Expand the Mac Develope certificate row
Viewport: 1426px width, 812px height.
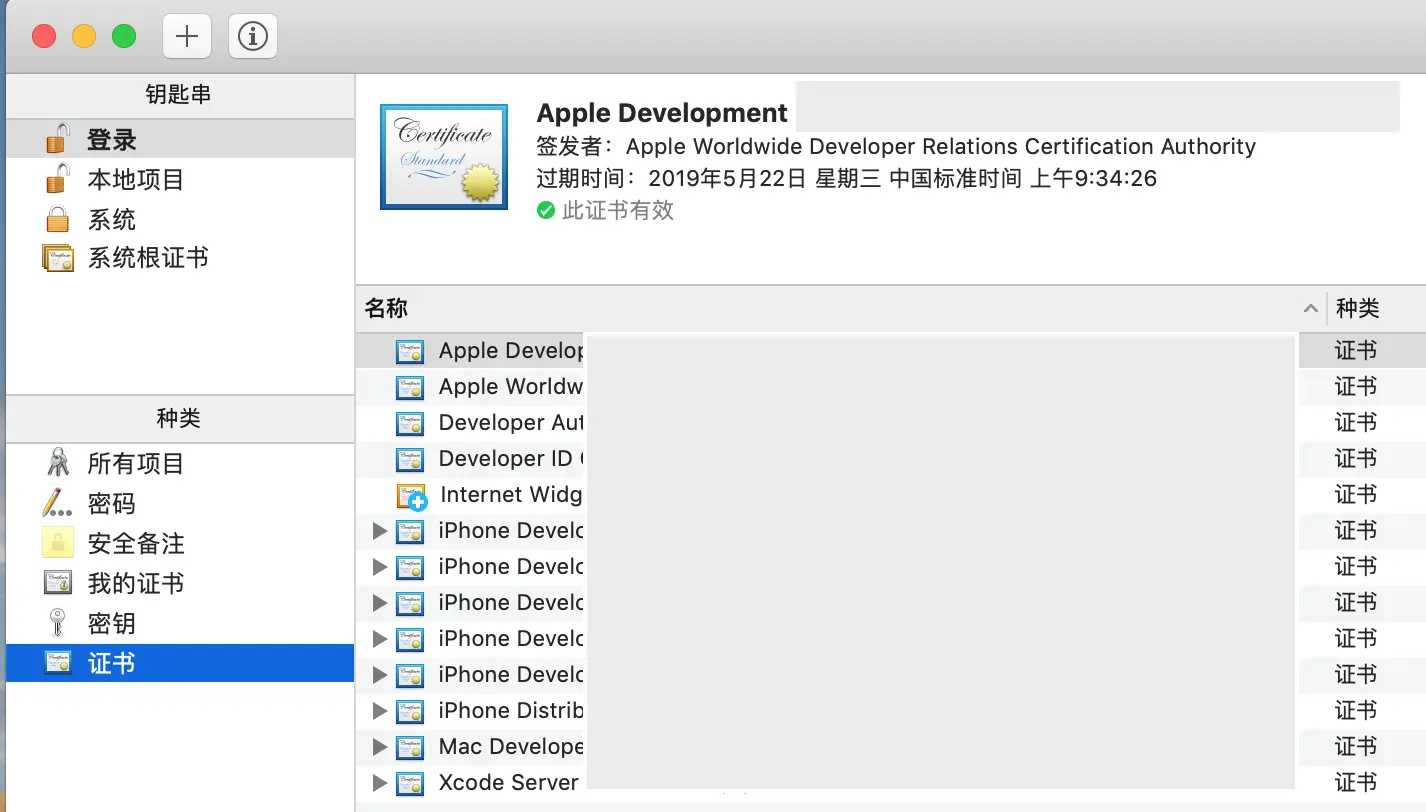[379, 747]
